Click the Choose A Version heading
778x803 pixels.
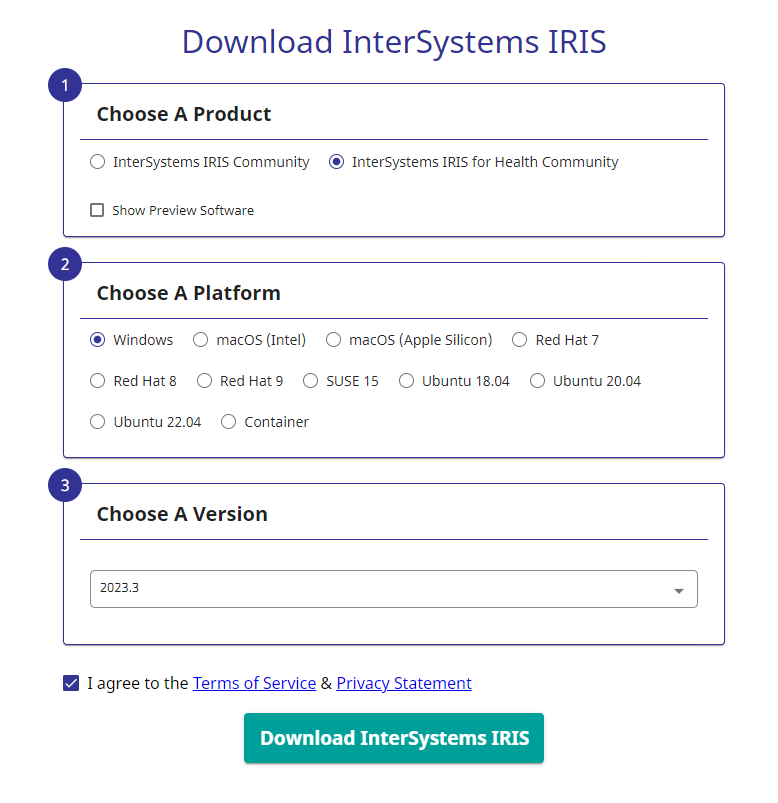(x=182, y=514)
